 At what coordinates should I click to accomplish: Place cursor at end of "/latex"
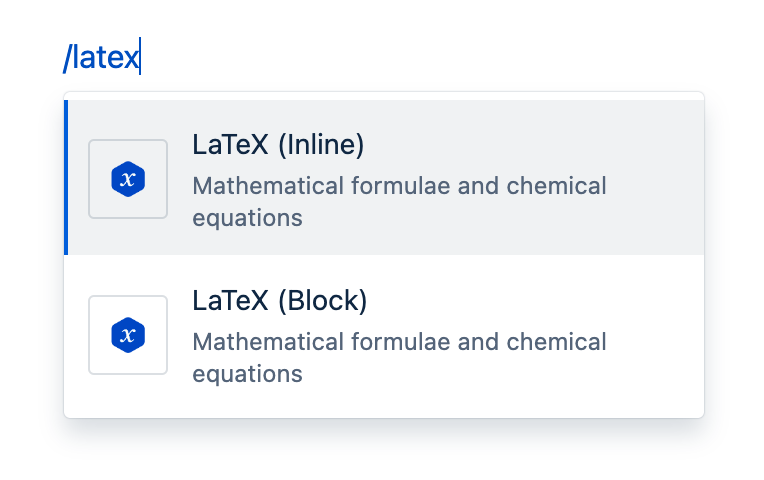[140, 58]
